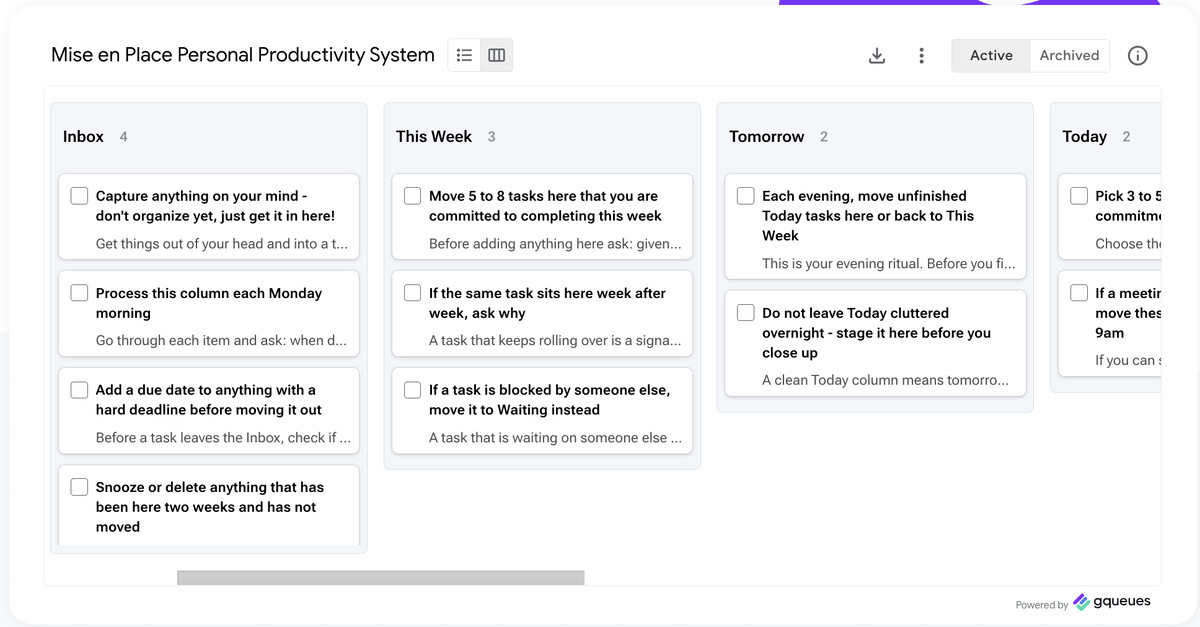Click the Tomorrow column header
This screenshot has height=627, width=1200.
pos(767,137)
